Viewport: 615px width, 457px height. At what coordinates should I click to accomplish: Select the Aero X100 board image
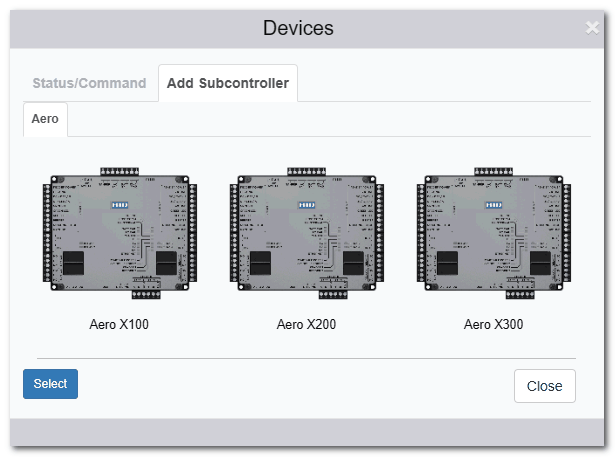[119, 231]
